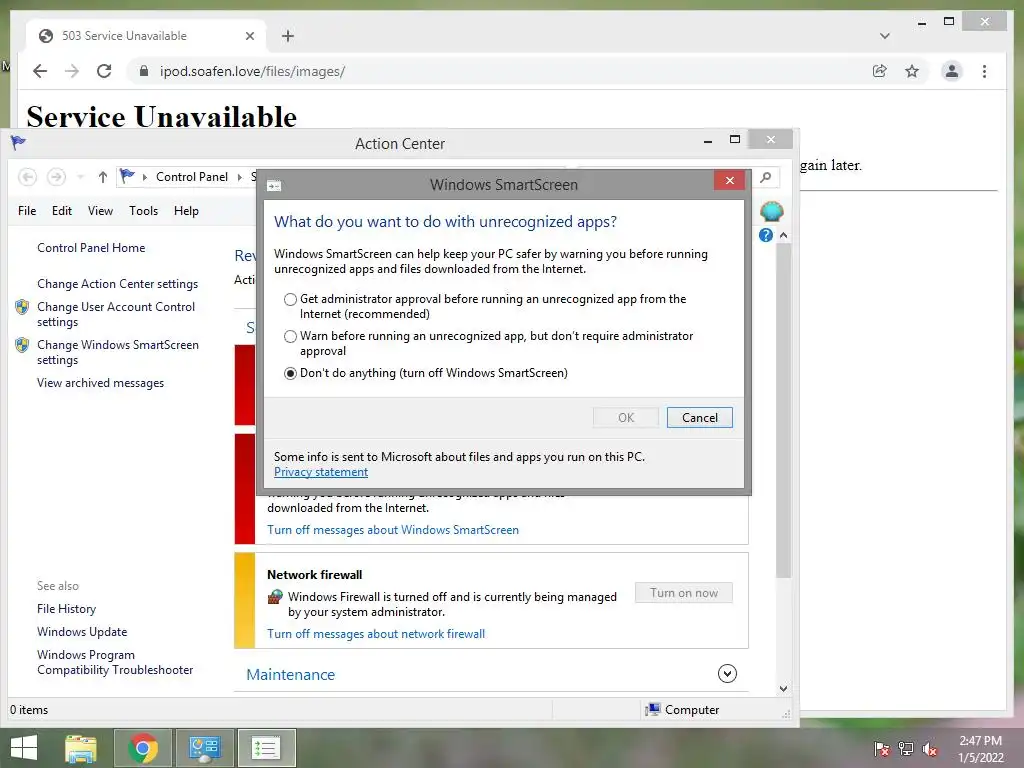Click Action Center flag in system tray
Image resolution: width=1024 pixels, height=768 pixels.
[x=882, y=748]
